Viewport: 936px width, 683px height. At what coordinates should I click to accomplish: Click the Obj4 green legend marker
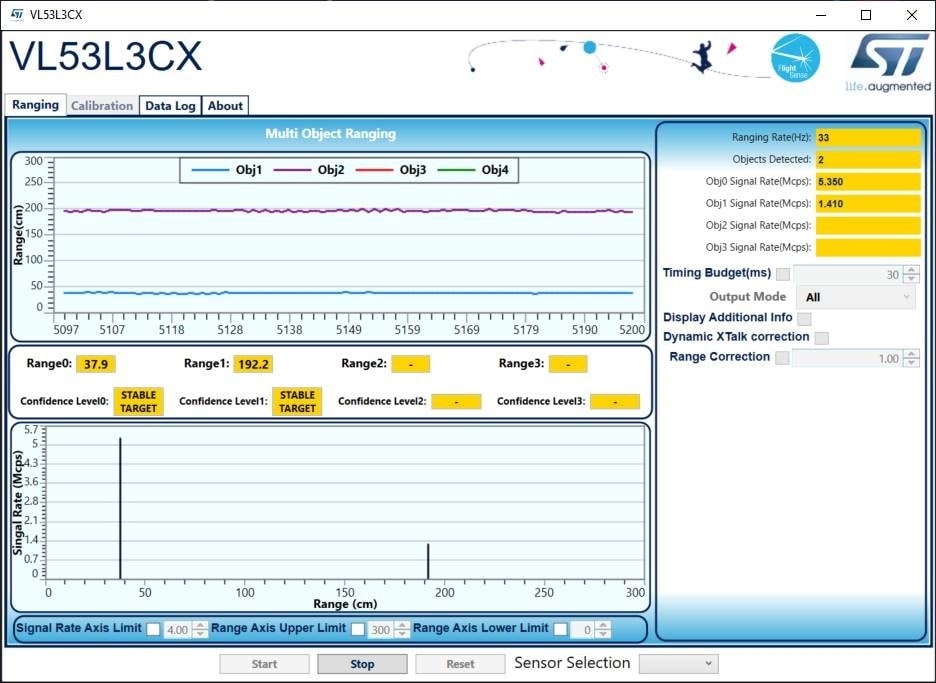[455, 171]
